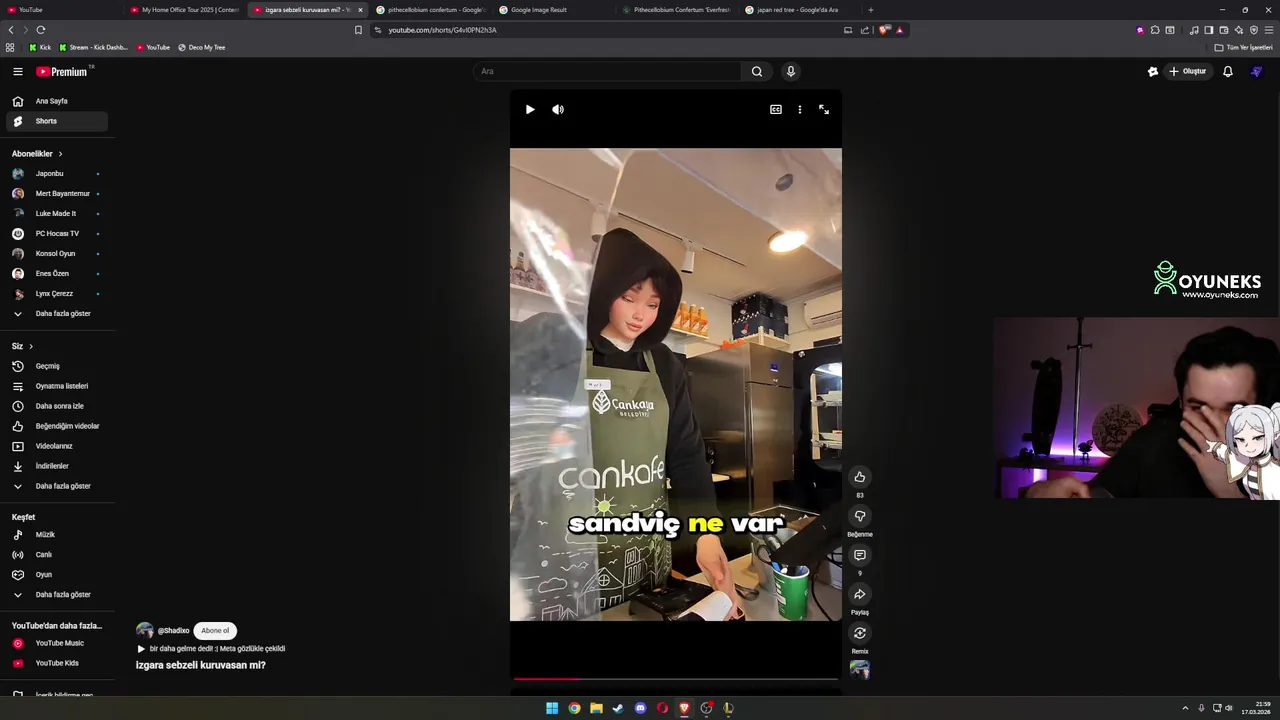The height and width of the screenshot is (720, 1280).
Task: Subscribe with the Abone ol button
Action: coord(215,631)
